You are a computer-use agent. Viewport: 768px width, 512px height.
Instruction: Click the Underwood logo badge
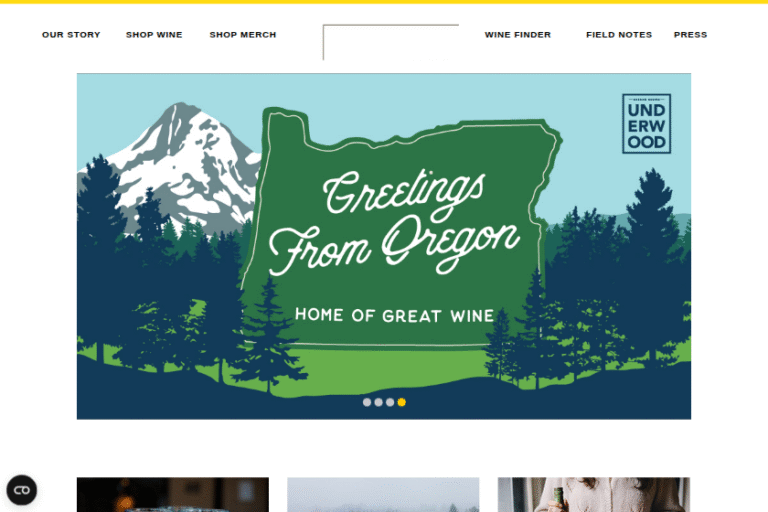[x=646, y=124]
